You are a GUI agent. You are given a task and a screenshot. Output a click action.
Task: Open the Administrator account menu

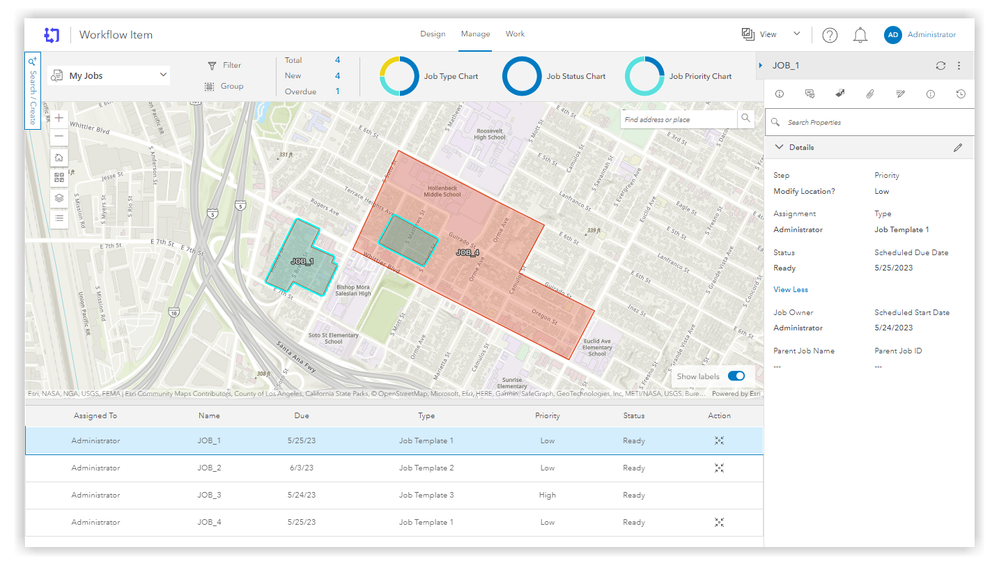920,34
